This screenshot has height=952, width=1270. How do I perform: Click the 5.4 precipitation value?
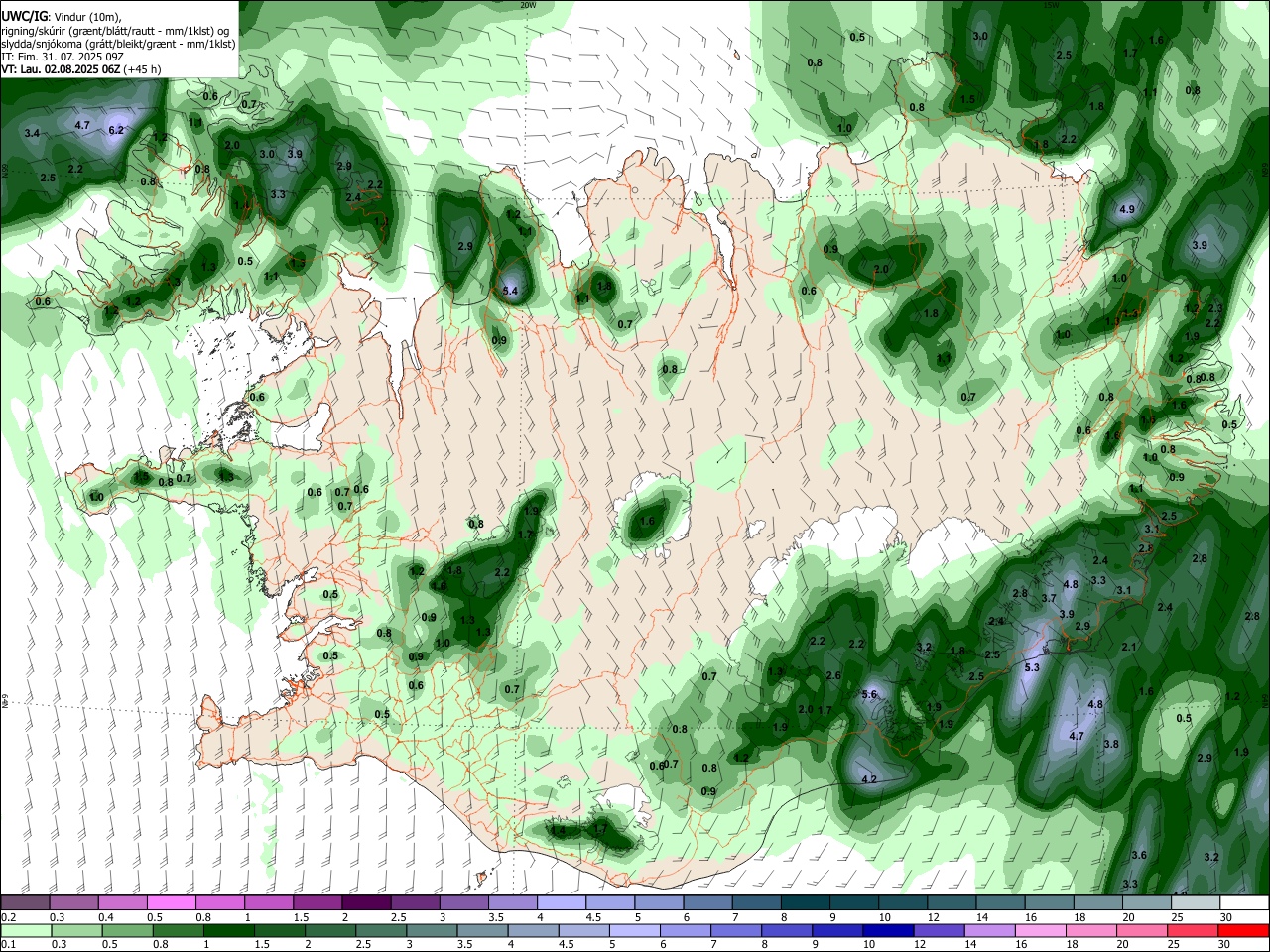(511, 291)
